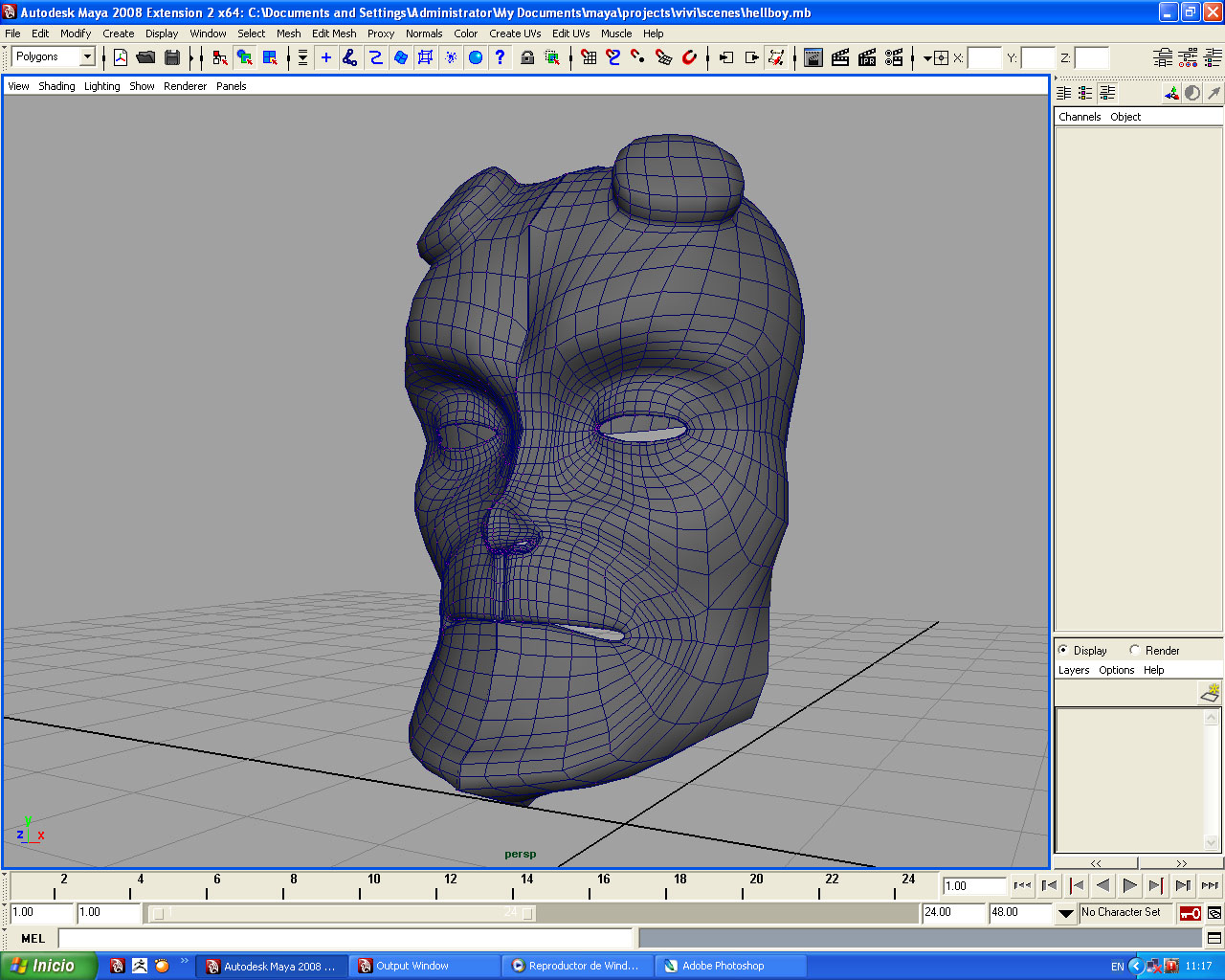Screen dimensions: 1225x980
Task: Click the range slider bar
Action: tap(344, 913)
